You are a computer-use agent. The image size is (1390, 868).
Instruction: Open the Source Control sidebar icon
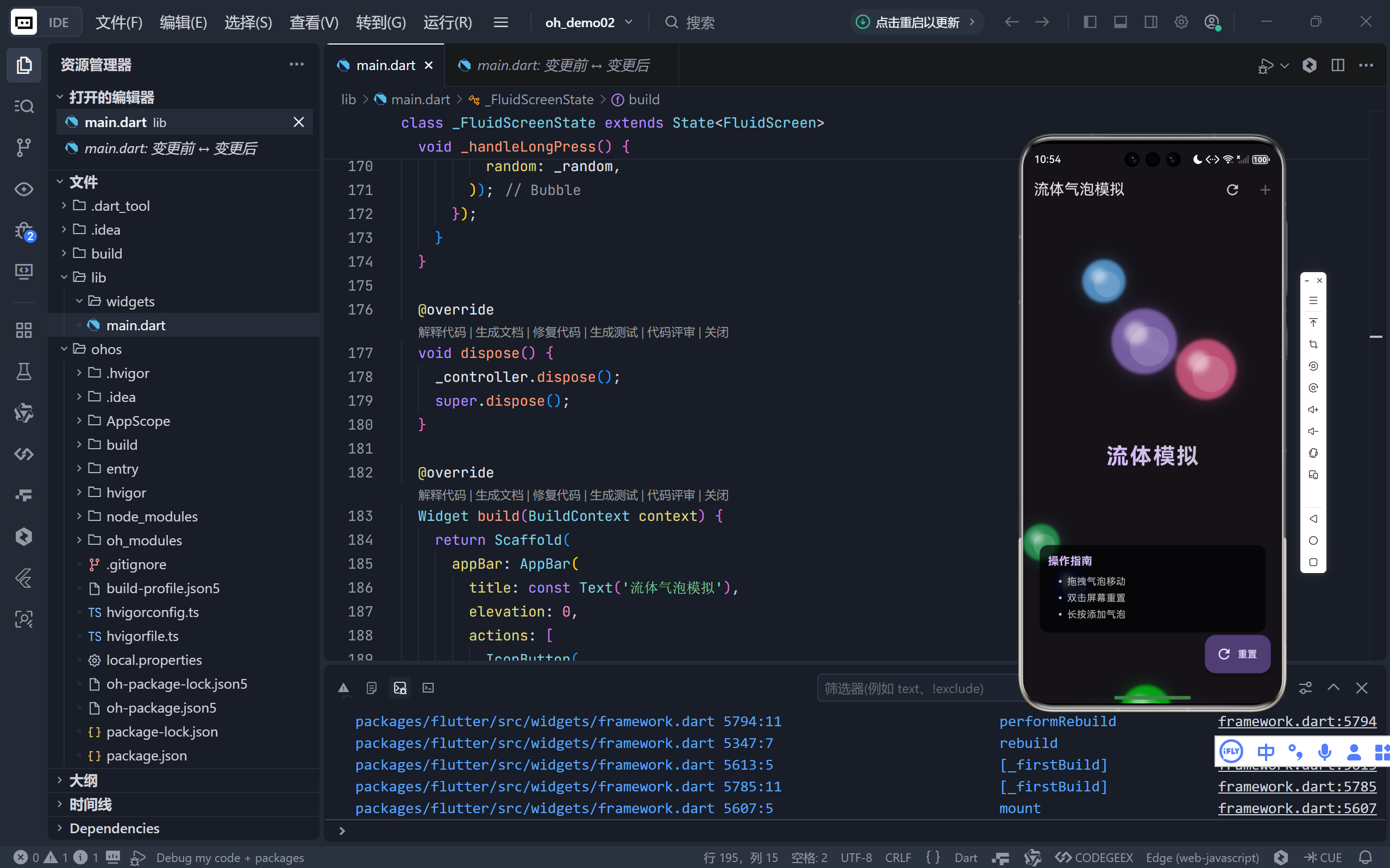23,148
